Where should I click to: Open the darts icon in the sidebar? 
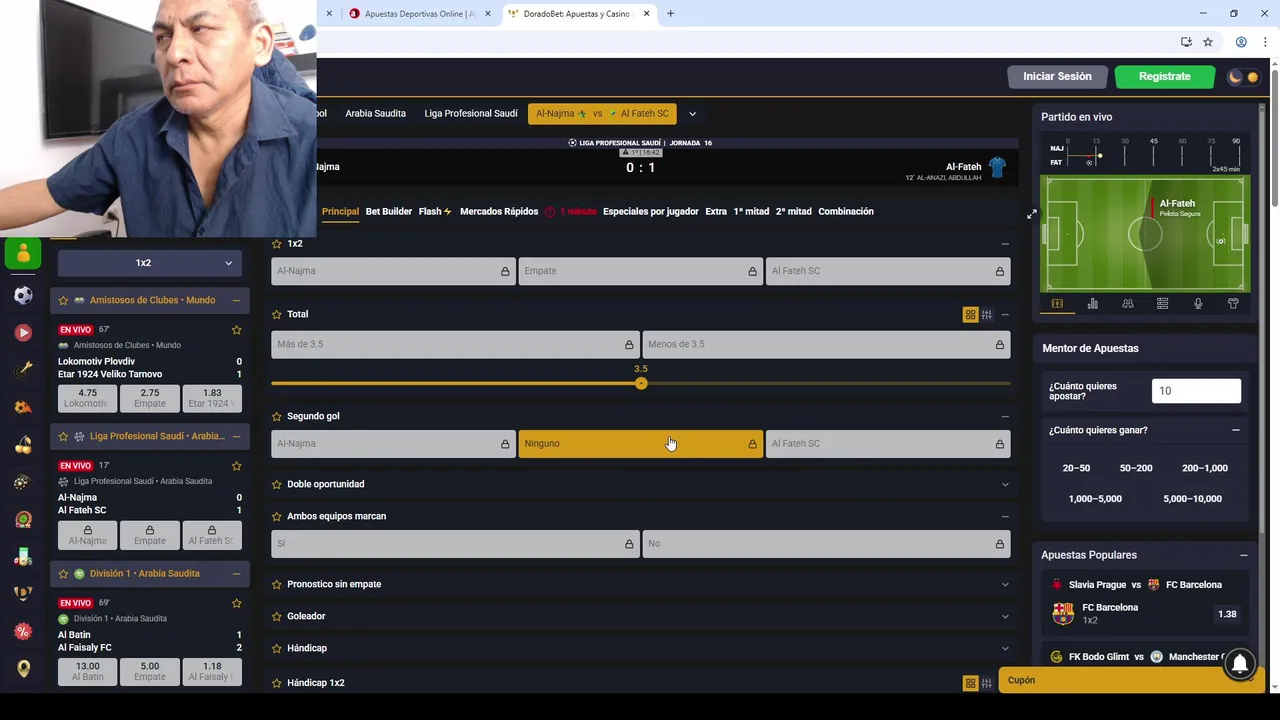[23, 369]
